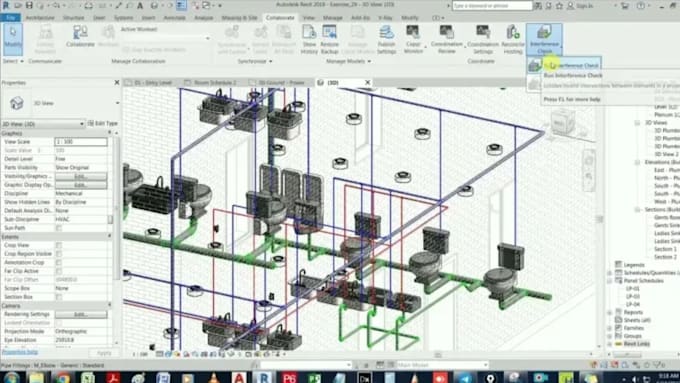The width and height of the screenshot is (680, 383).
Task: Toggle the Far Clip Active checkbox
Action: tap(59, 272)
